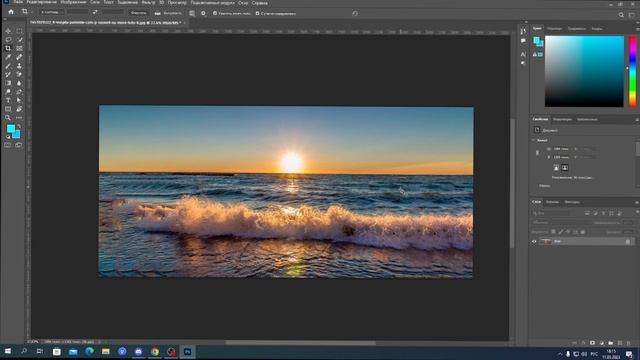Select the Type tool
Viewport: 640px width, 360px height.
pyautogui.click(x=8, y=100)
